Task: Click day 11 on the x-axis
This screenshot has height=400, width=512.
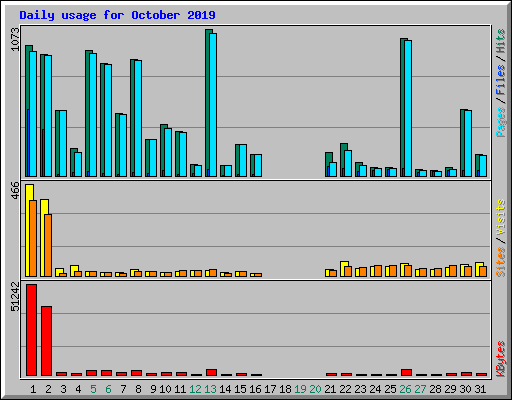Action: pos(180,389)
